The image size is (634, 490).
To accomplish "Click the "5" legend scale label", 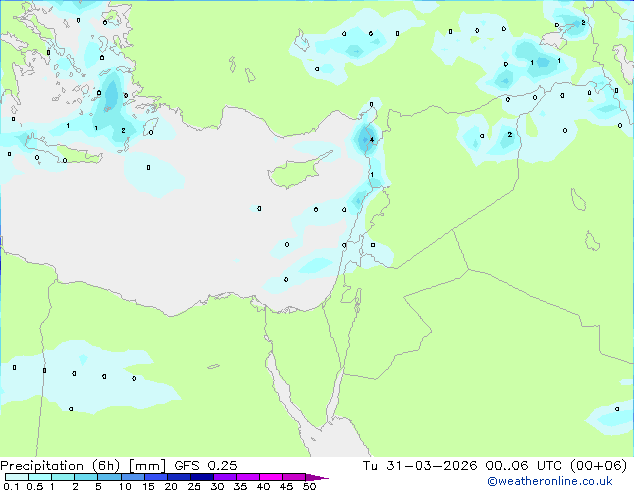I will (98, 486).
